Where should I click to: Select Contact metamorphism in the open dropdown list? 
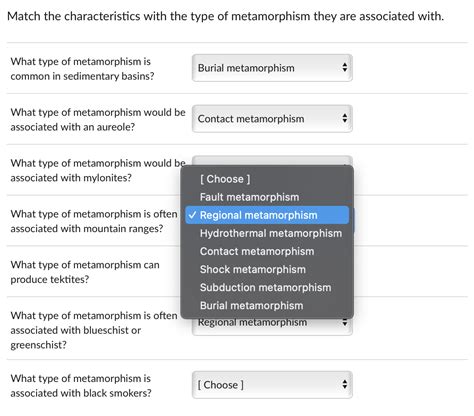257,251
